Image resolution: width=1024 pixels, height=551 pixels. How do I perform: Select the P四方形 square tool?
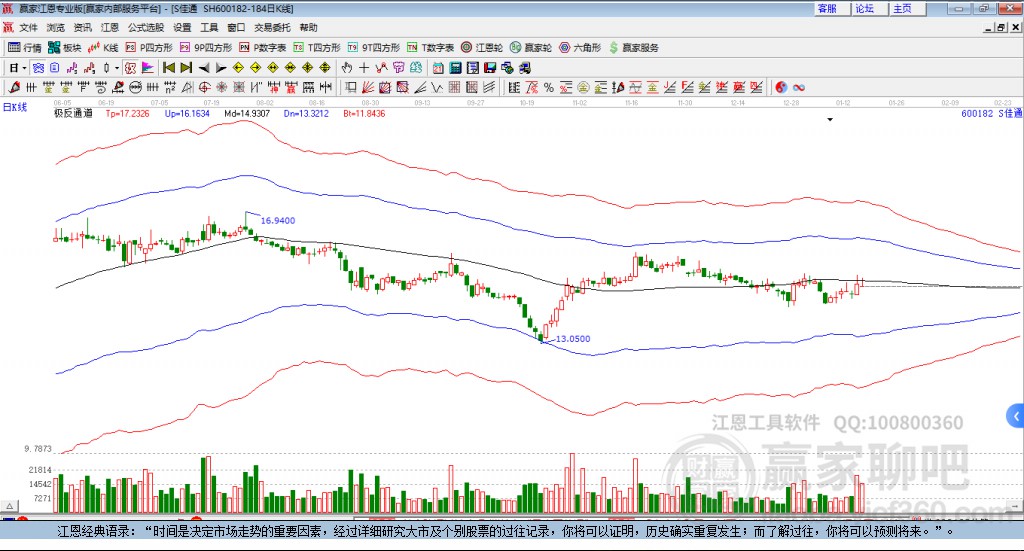click(149, 48)
